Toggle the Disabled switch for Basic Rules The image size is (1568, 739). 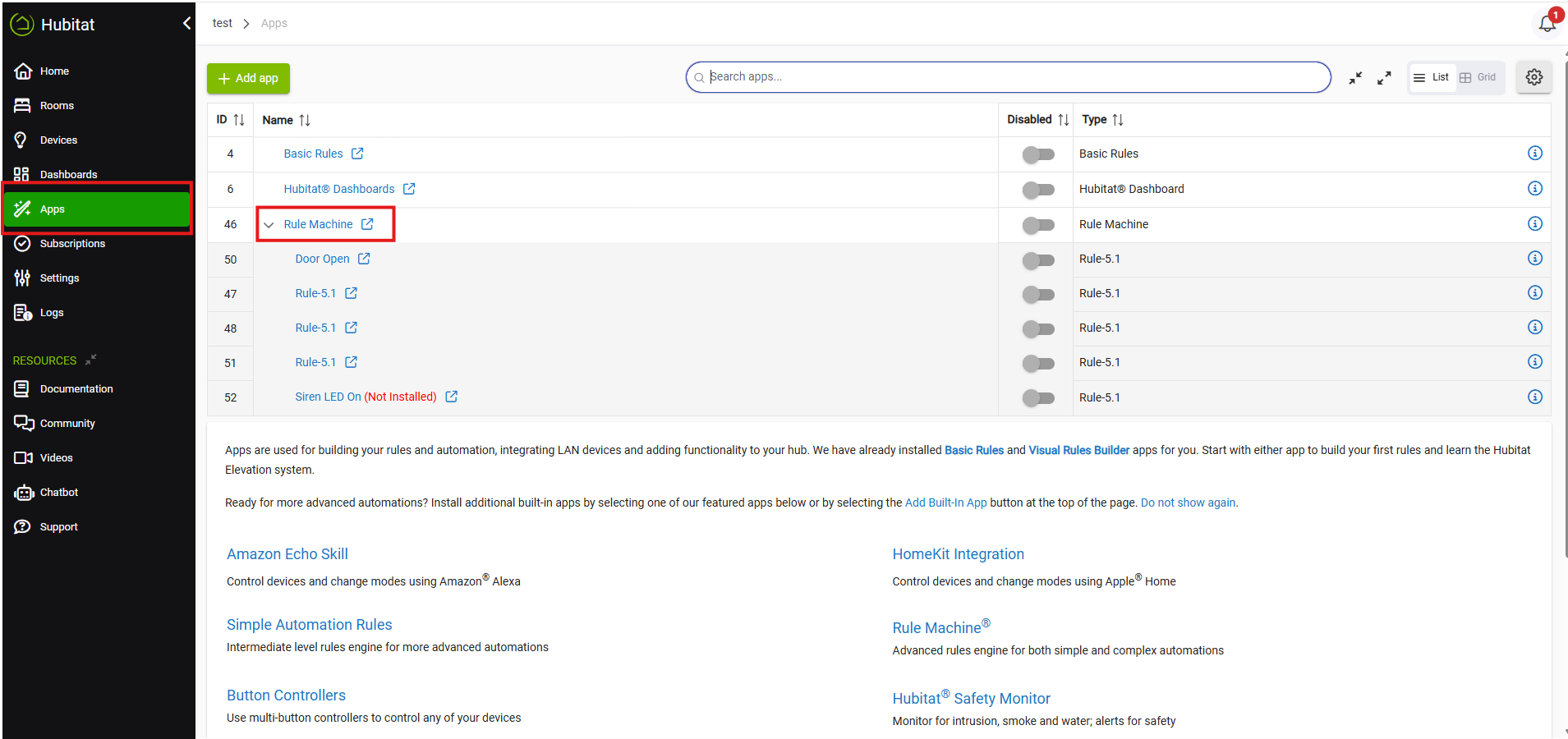pos(1038,154)
